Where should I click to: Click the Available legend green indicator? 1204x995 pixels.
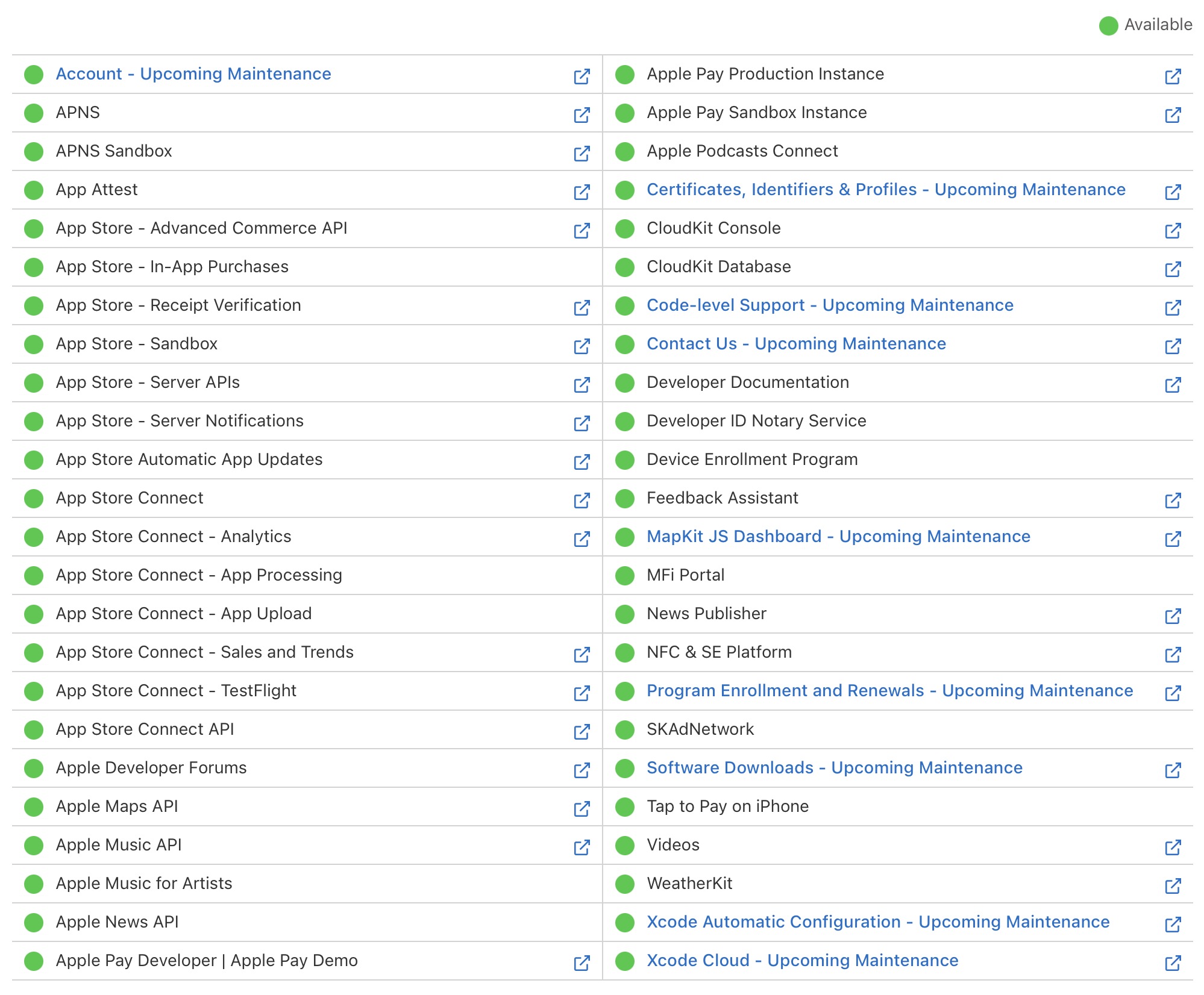(1108, 25)
